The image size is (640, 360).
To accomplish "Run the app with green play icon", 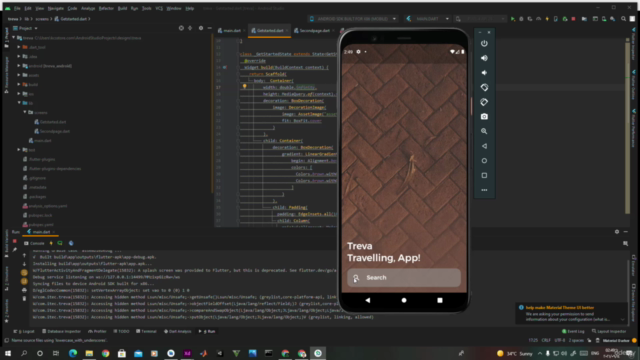I will pos(513,19).
